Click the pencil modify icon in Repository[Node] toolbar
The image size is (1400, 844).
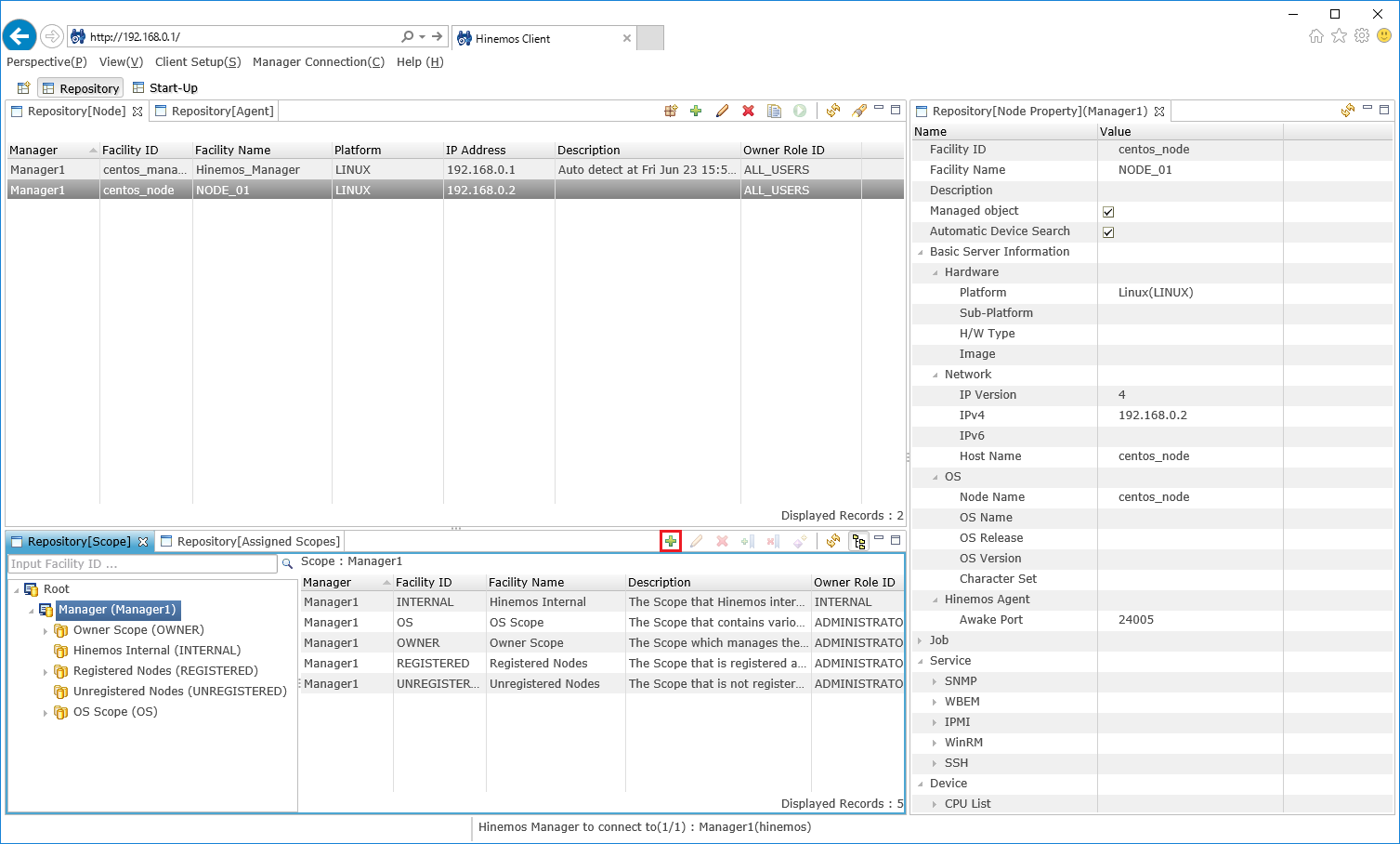click(722, 111)
